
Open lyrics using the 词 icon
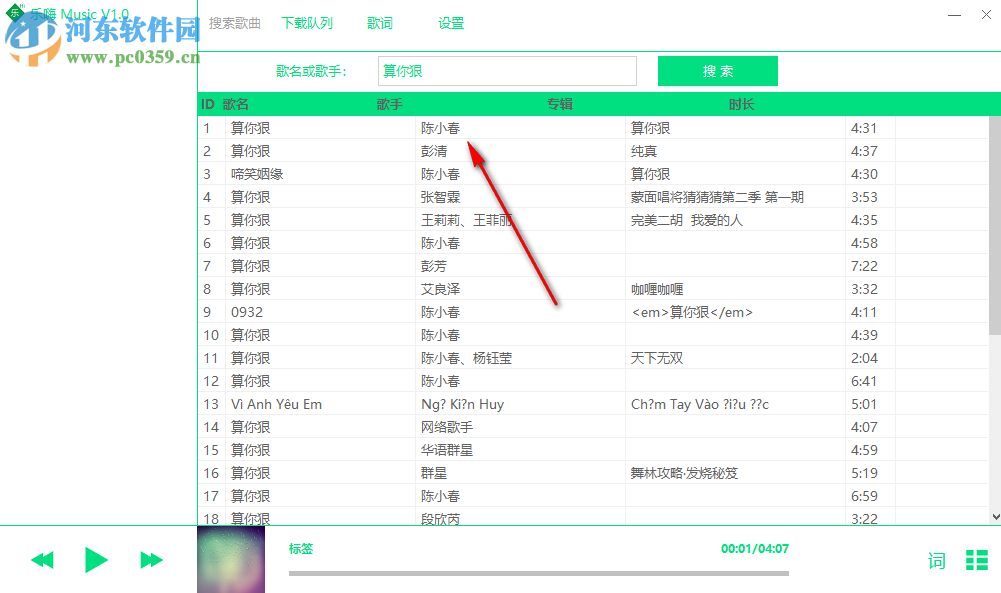pyautogui.click(x=936, y=561)
